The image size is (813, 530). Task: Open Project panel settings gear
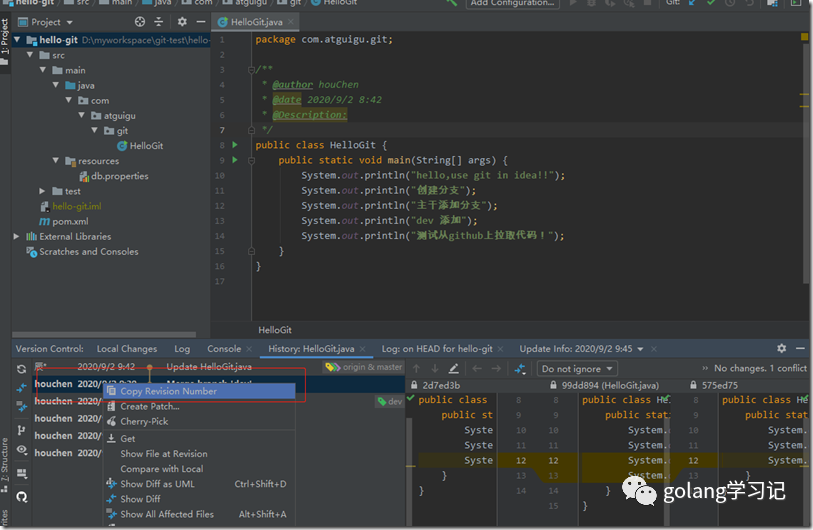[182, 22]
